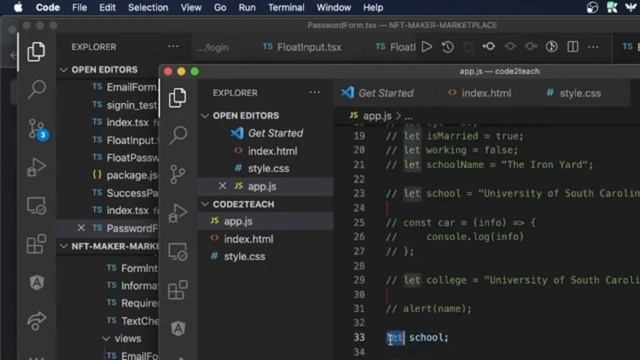Open the Terminal menu
This screenshot has width=640, height=360.
pyautogui.click(x=286, y=7)
